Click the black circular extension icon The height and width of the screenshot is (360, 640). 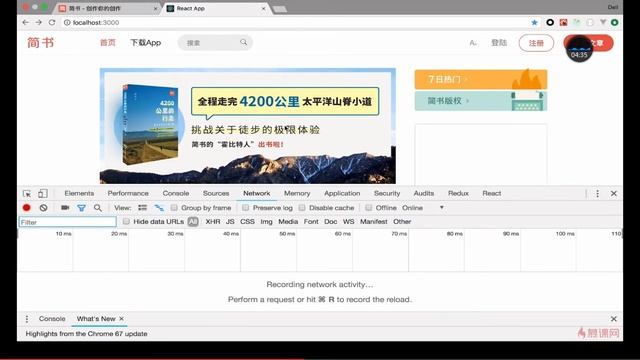(x=550, y=22)
